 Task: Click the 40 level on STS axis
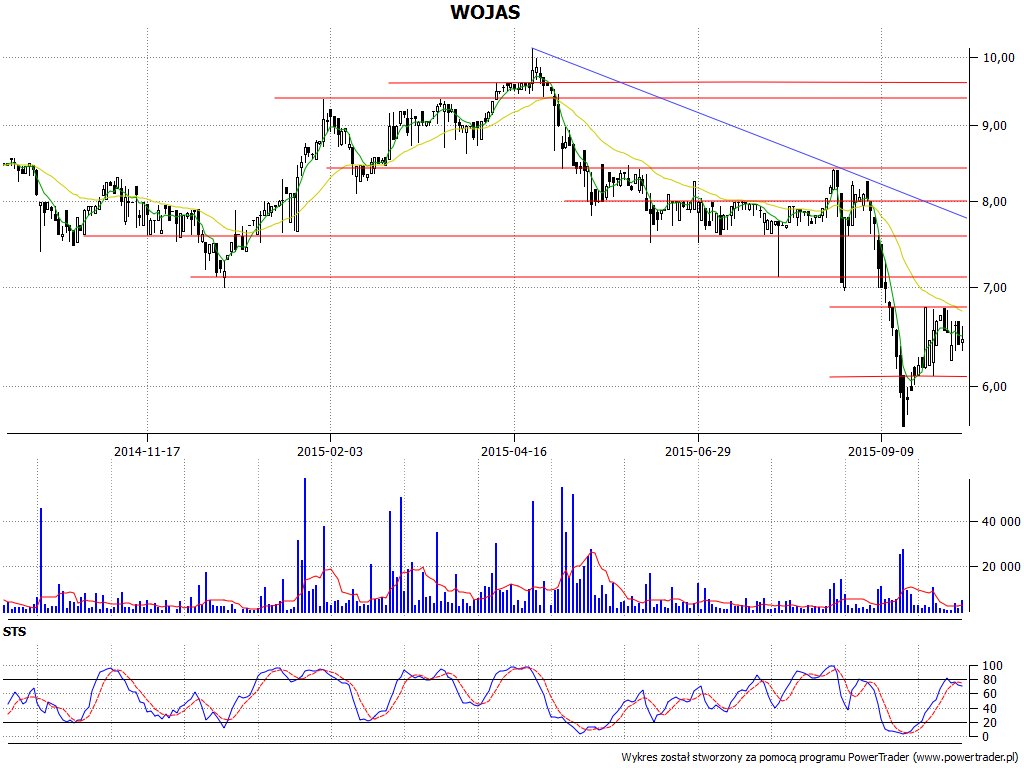point(989,709)
